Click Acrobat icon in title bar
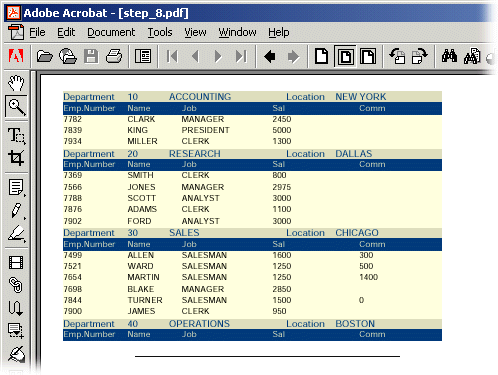Viewport: 498px width, 375px height. [14, 13]
